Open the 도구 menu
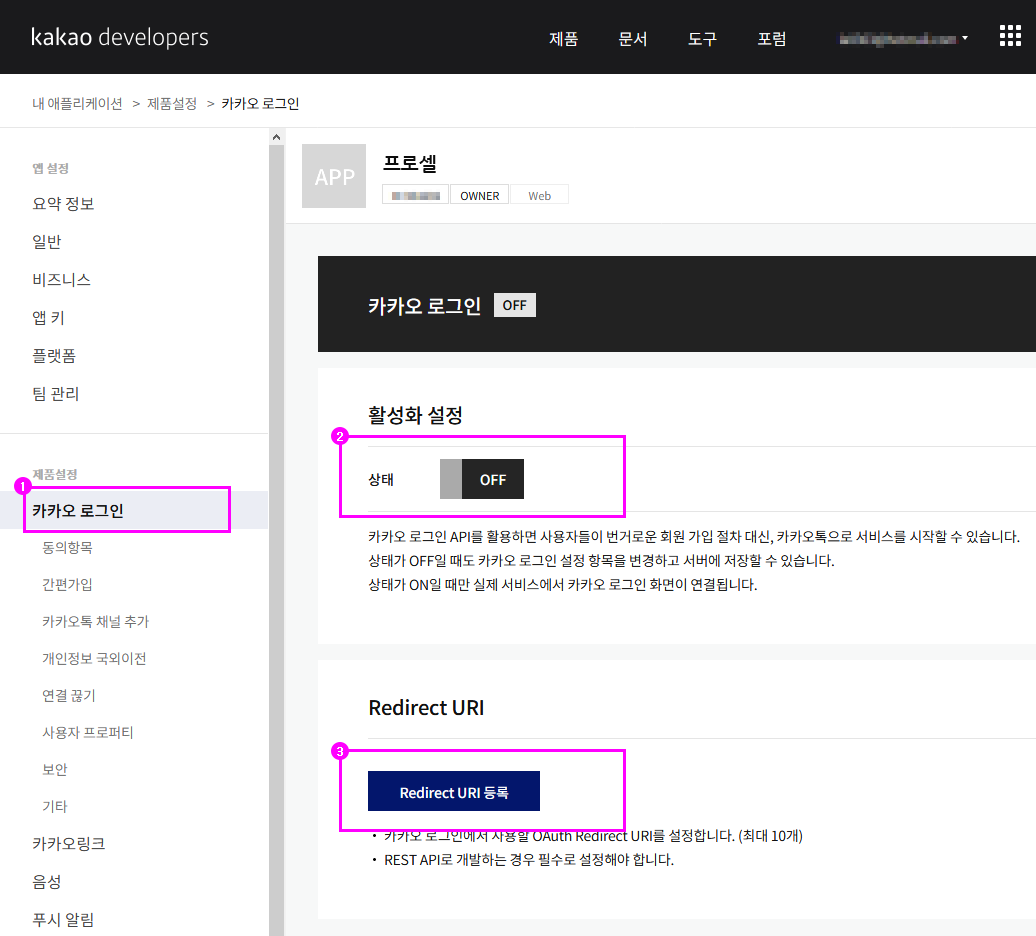Viewport: 1036px width, 936px height. pos(702,39)
